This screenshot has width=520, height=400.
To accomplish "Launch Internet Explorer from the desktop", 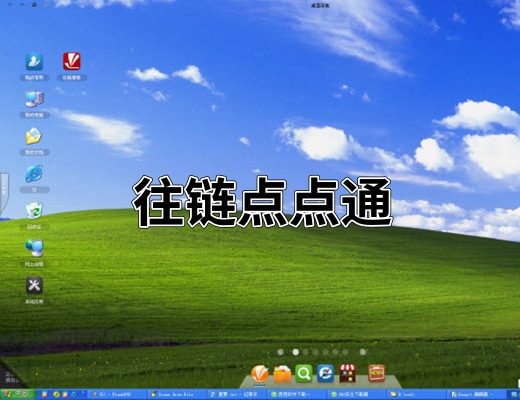I will coord(34,173).
